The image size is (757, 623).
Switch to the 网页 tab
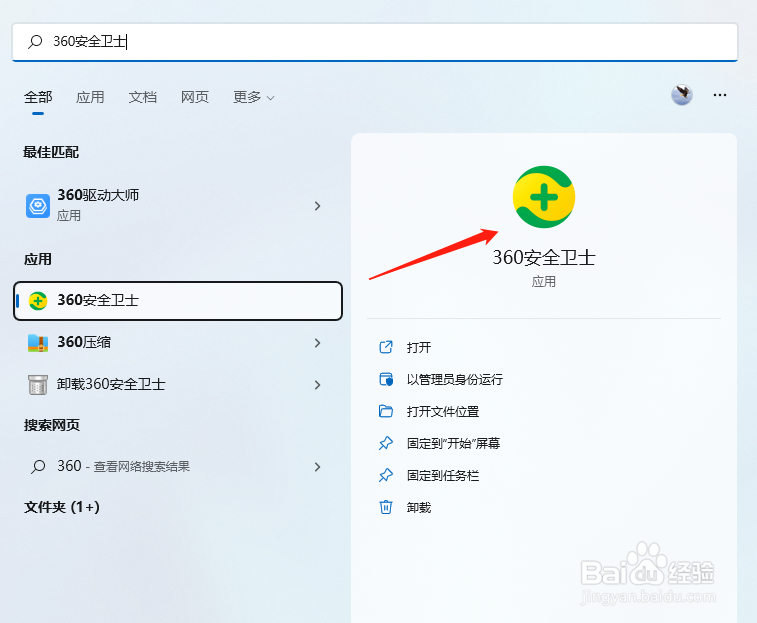(x=195, y=97)
